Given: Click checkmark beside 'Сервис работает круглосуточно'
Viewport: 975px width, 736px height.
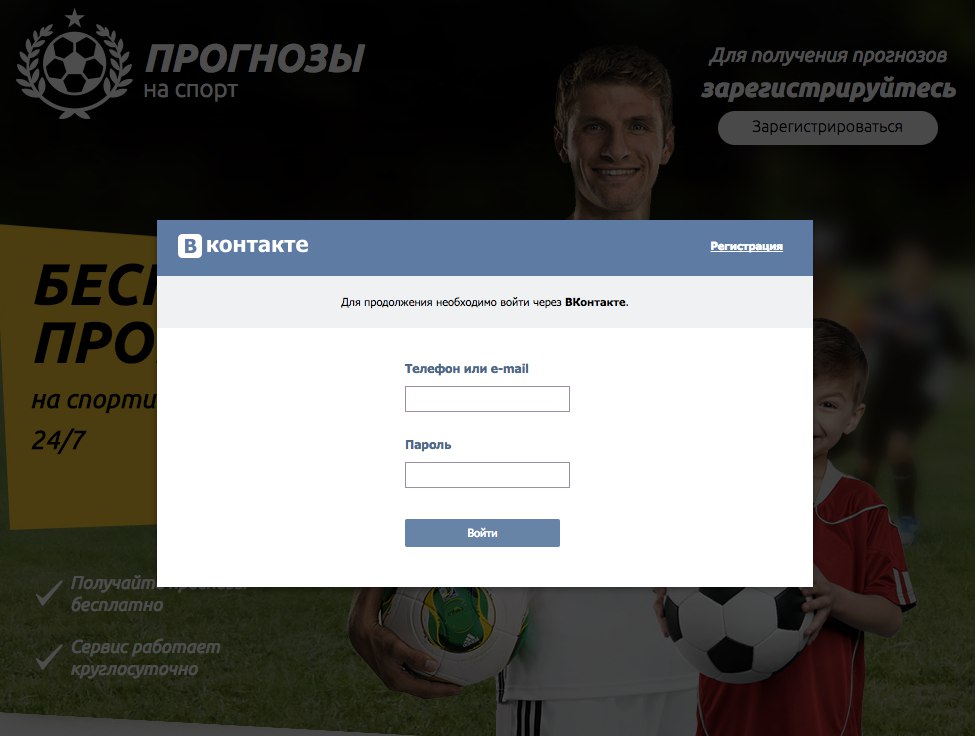Looking at the screenshot, I should point(49,656).
